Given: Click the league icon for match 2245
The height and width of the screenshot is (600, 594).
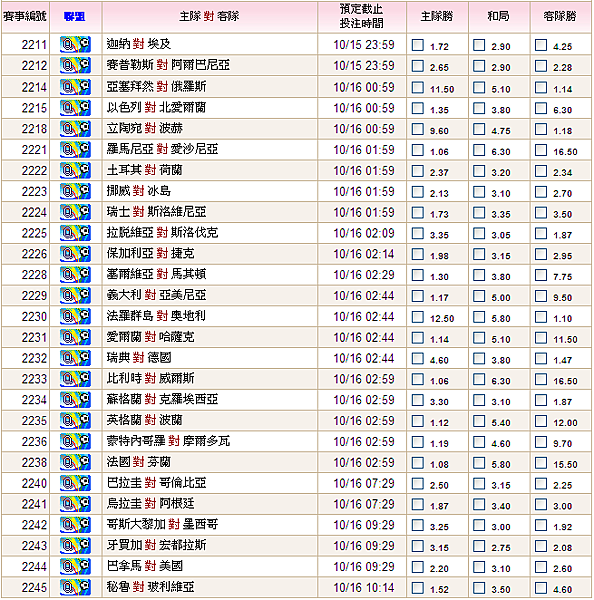Looking at the screenshot, I should point(75,587).
